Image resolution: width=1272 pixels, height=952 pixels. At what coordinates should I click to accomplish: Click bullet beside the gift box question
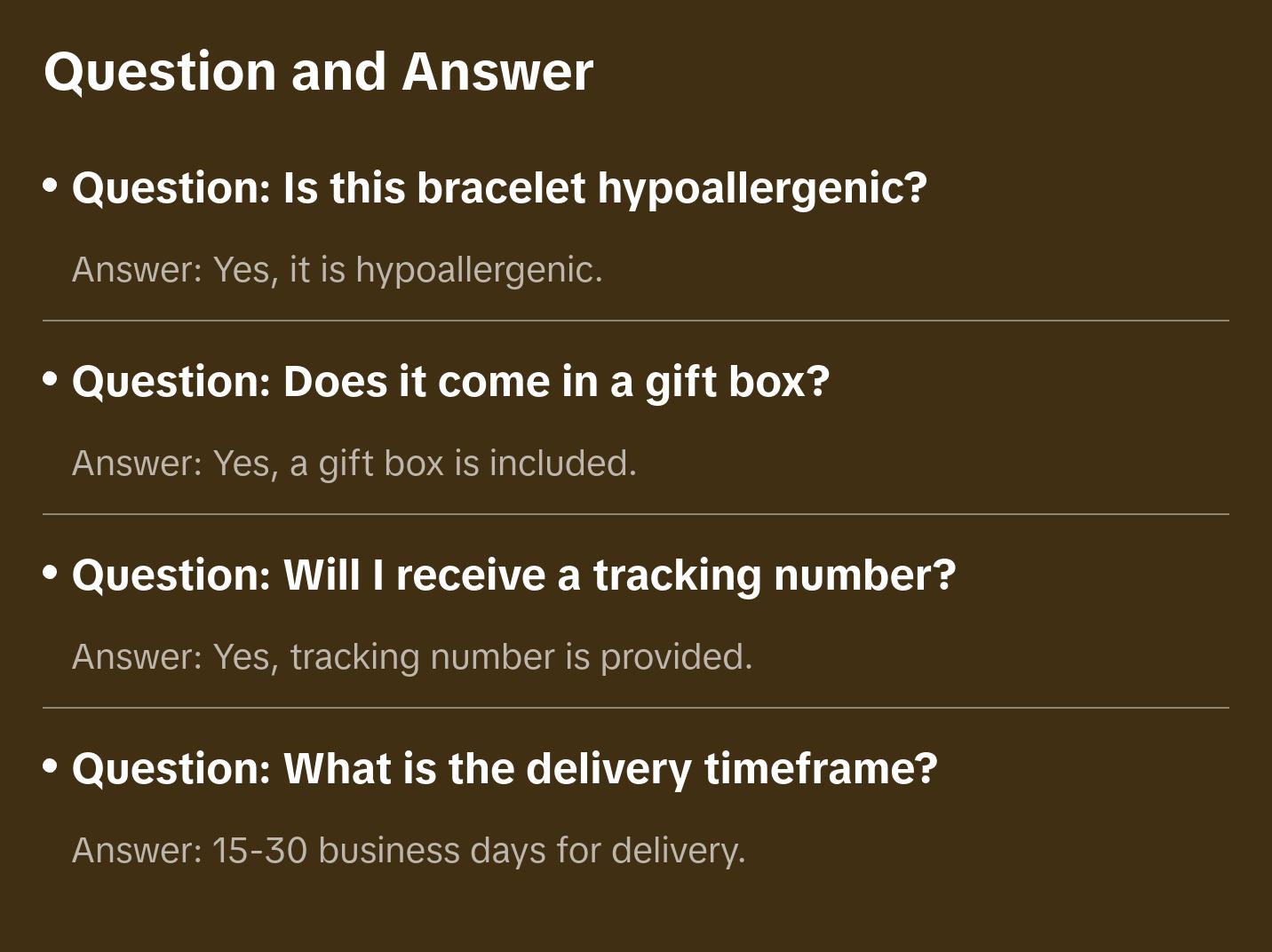[x=51, y=379]
